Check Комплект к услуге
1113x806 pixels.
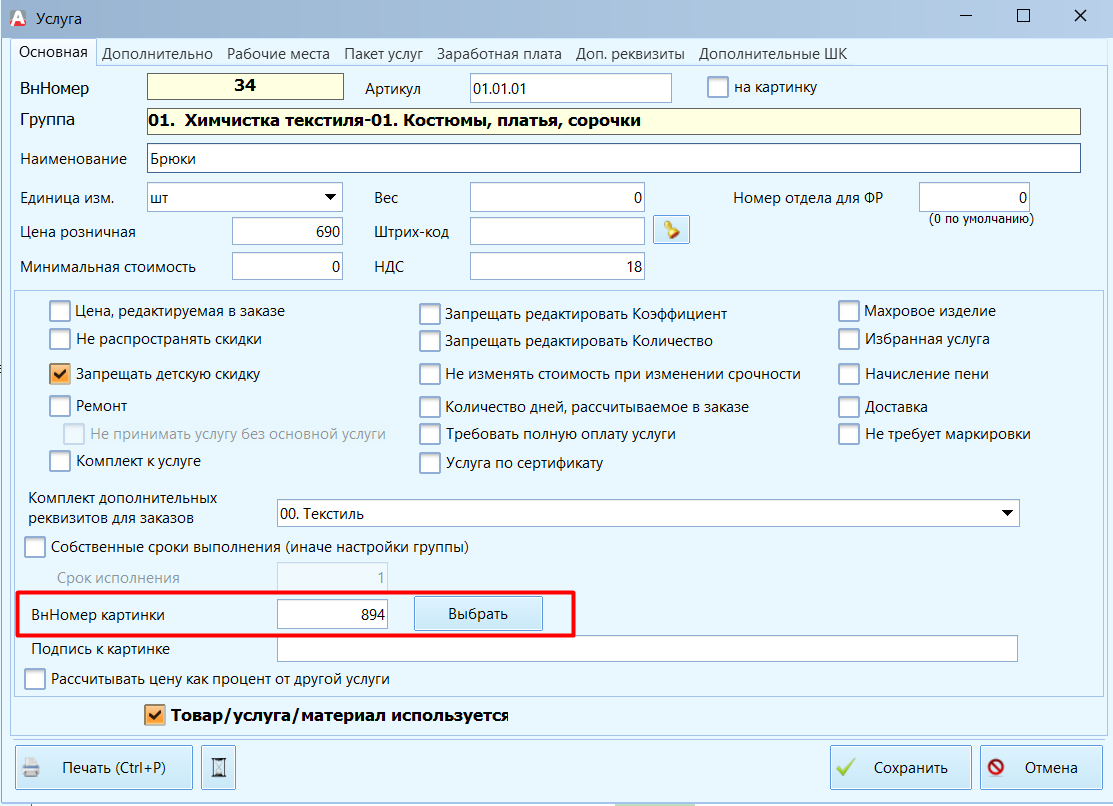coord(60,462)
